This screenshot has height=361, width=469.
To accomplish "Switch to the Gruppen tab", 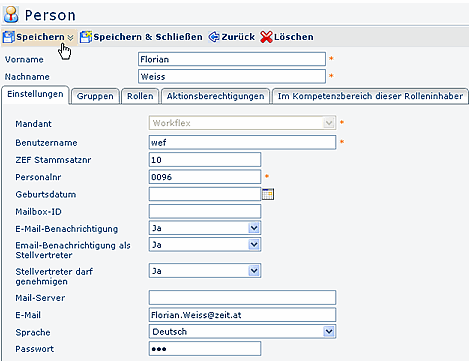I will point(95,96).
